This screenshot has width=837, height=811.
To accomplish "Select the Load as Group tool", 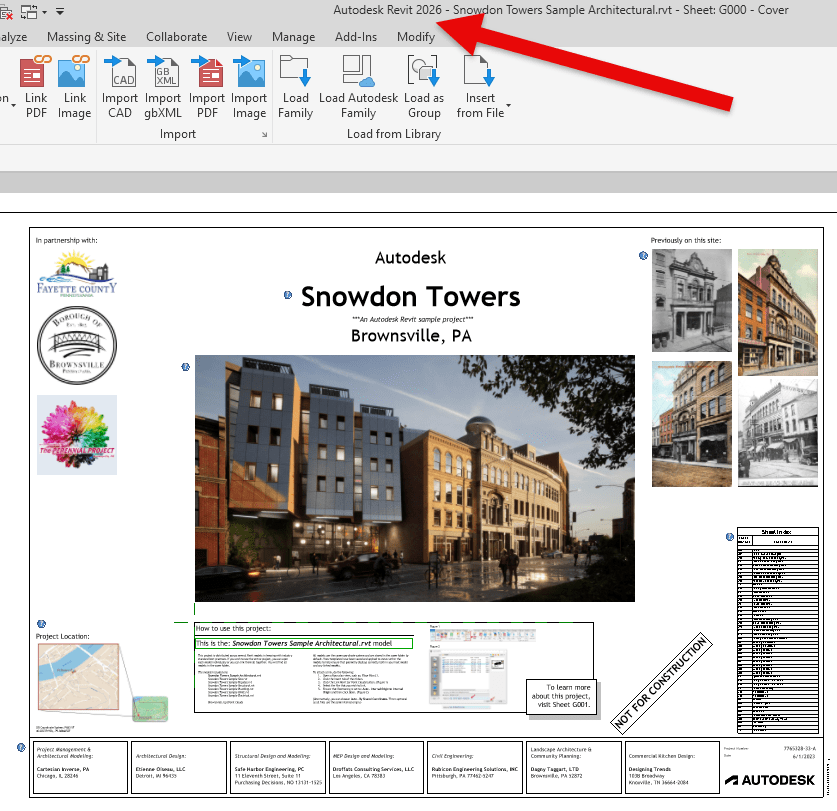I will pos(424,87).
